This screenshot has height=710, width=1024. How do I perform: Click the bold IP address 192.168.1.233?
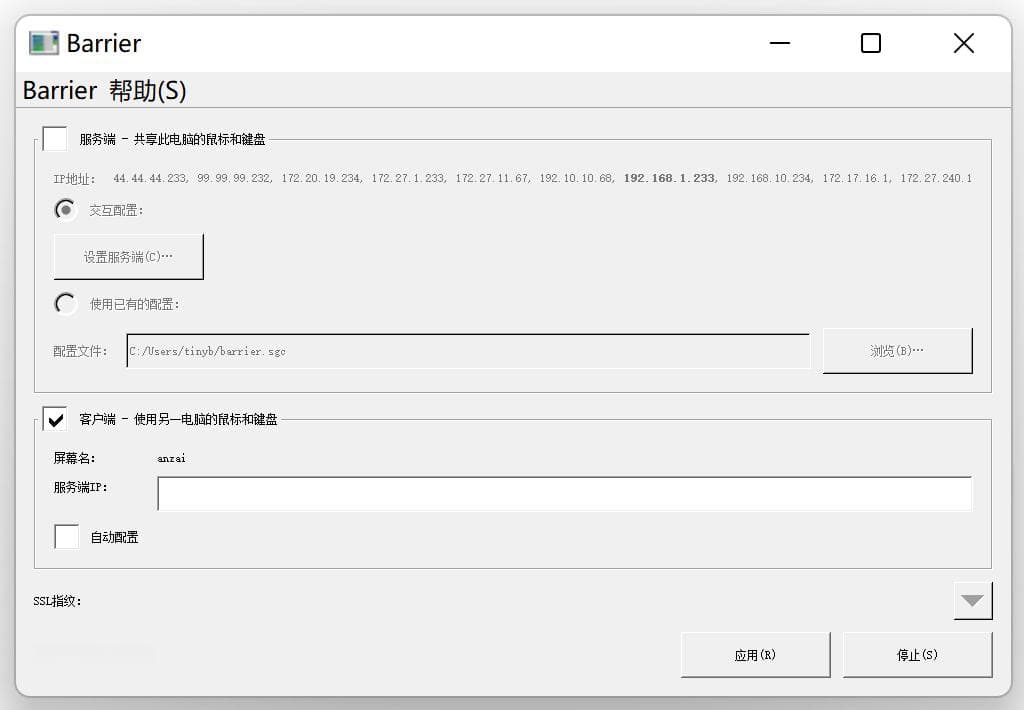pos(669,178)
